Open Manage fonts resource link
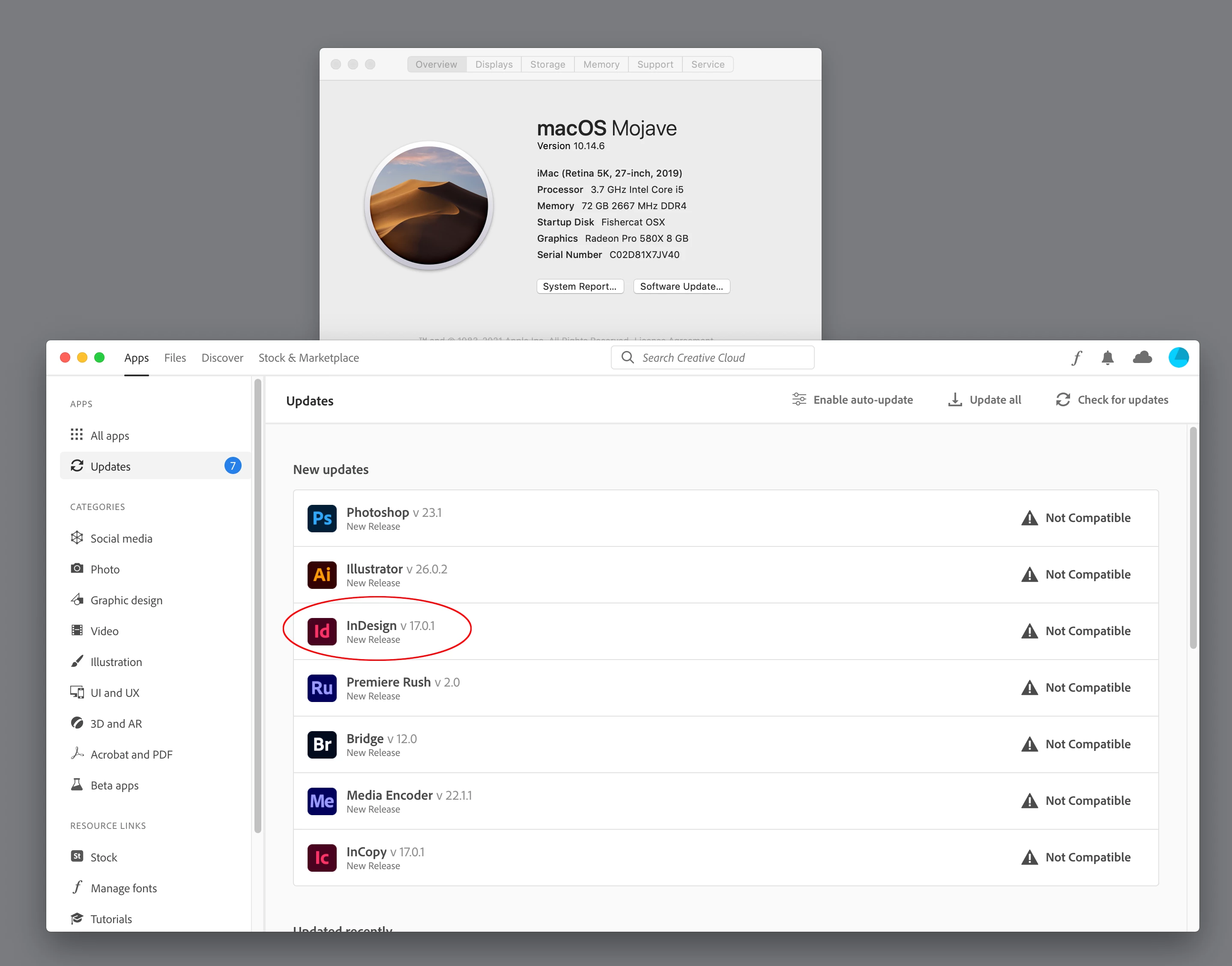1232x966 pixels. tap(123, 888)
